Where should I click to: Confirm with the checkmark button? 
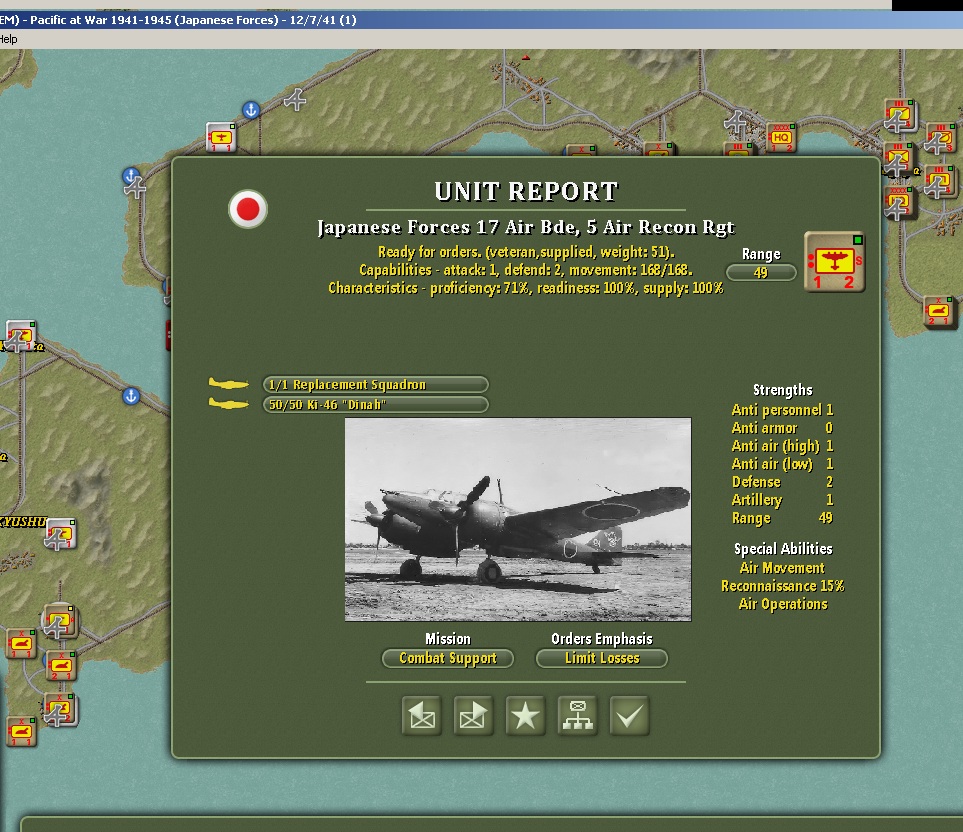pyautogui.click(x=630, y=716)
